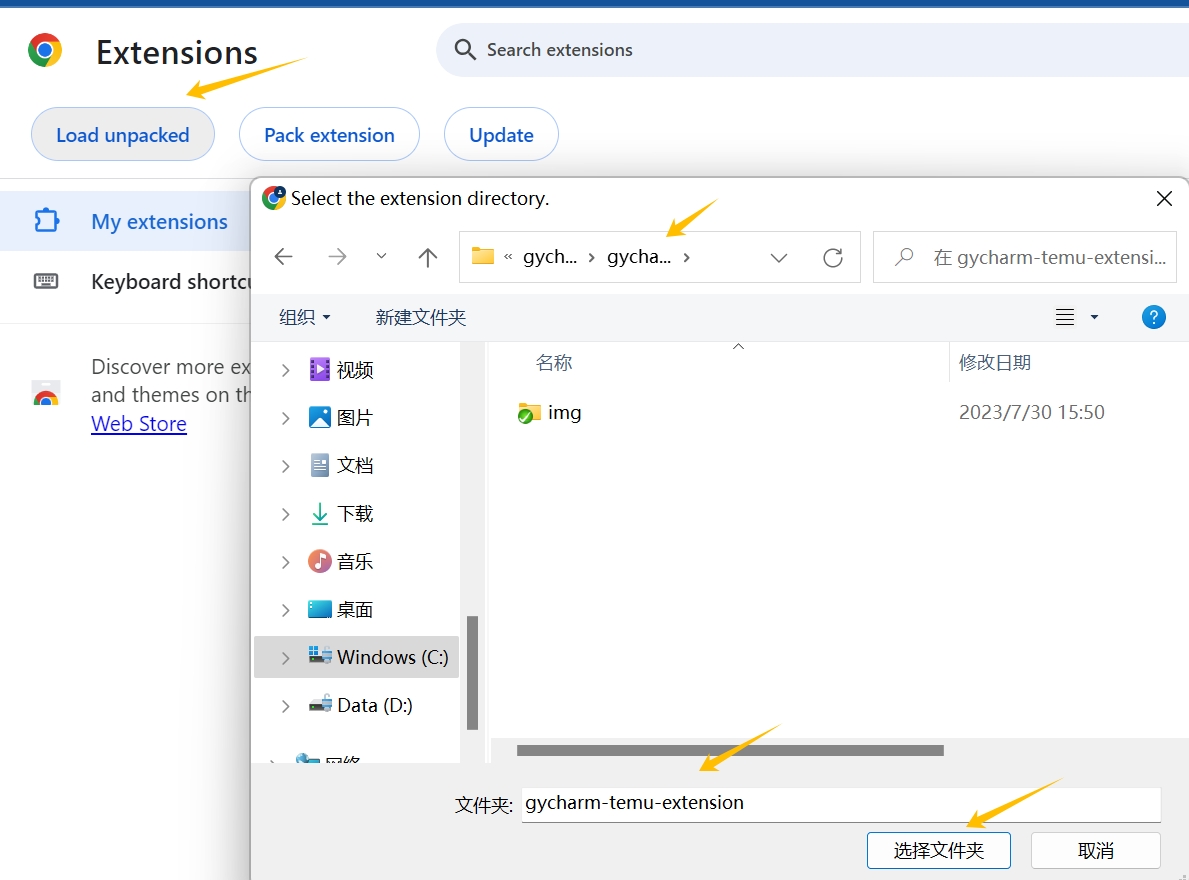
Task: Expand the 图片 tree node
Action: 285,418
